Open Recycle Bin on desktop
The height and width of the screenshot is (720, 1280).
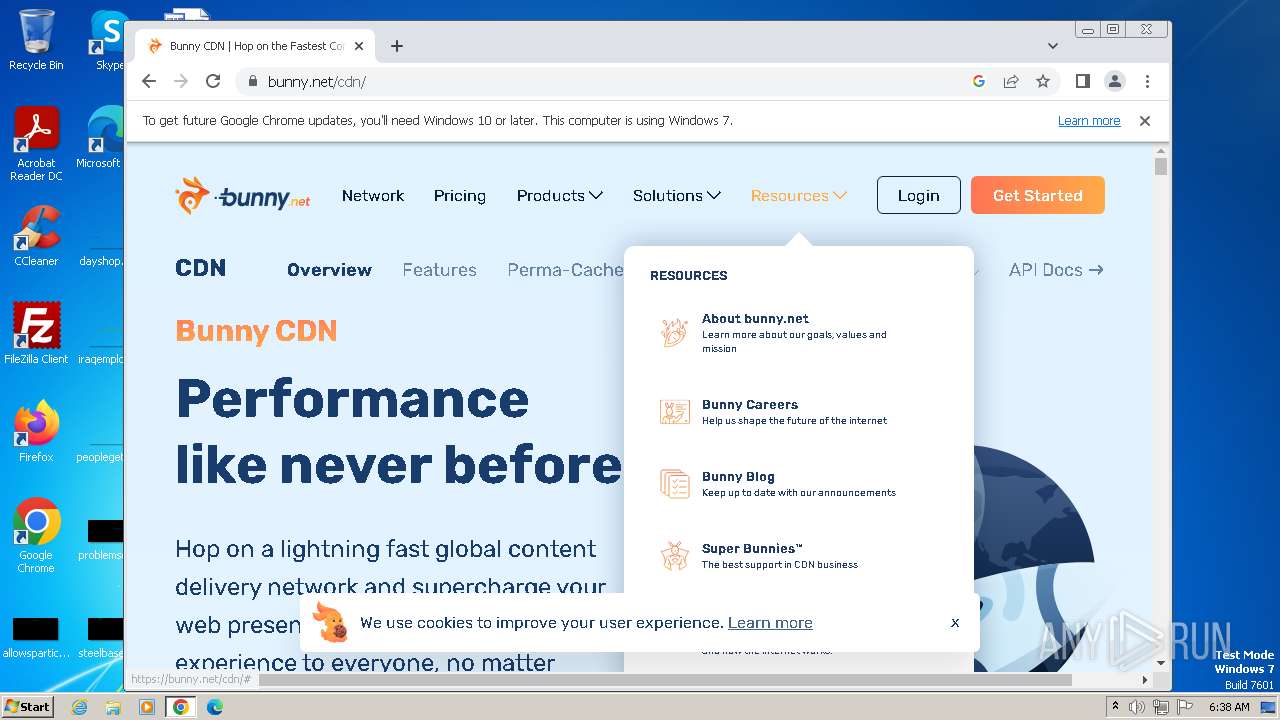point(36,40)
